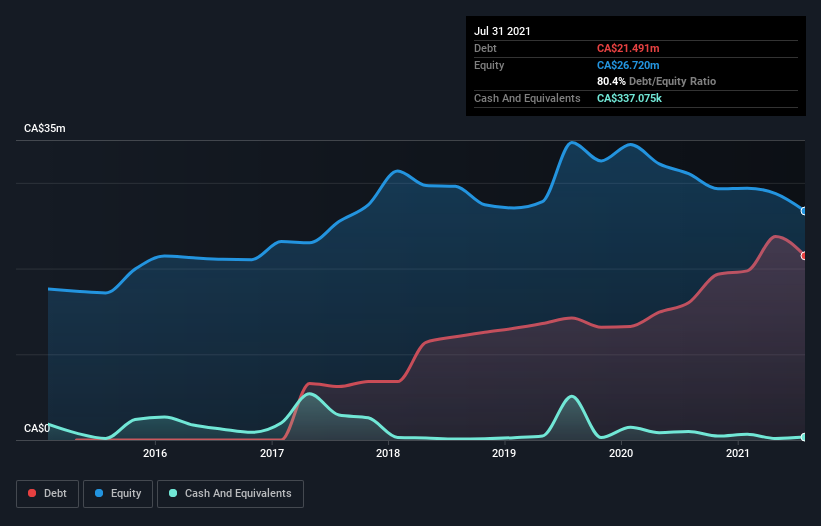Click the red Debt legend dot

[x=32, y=493]
